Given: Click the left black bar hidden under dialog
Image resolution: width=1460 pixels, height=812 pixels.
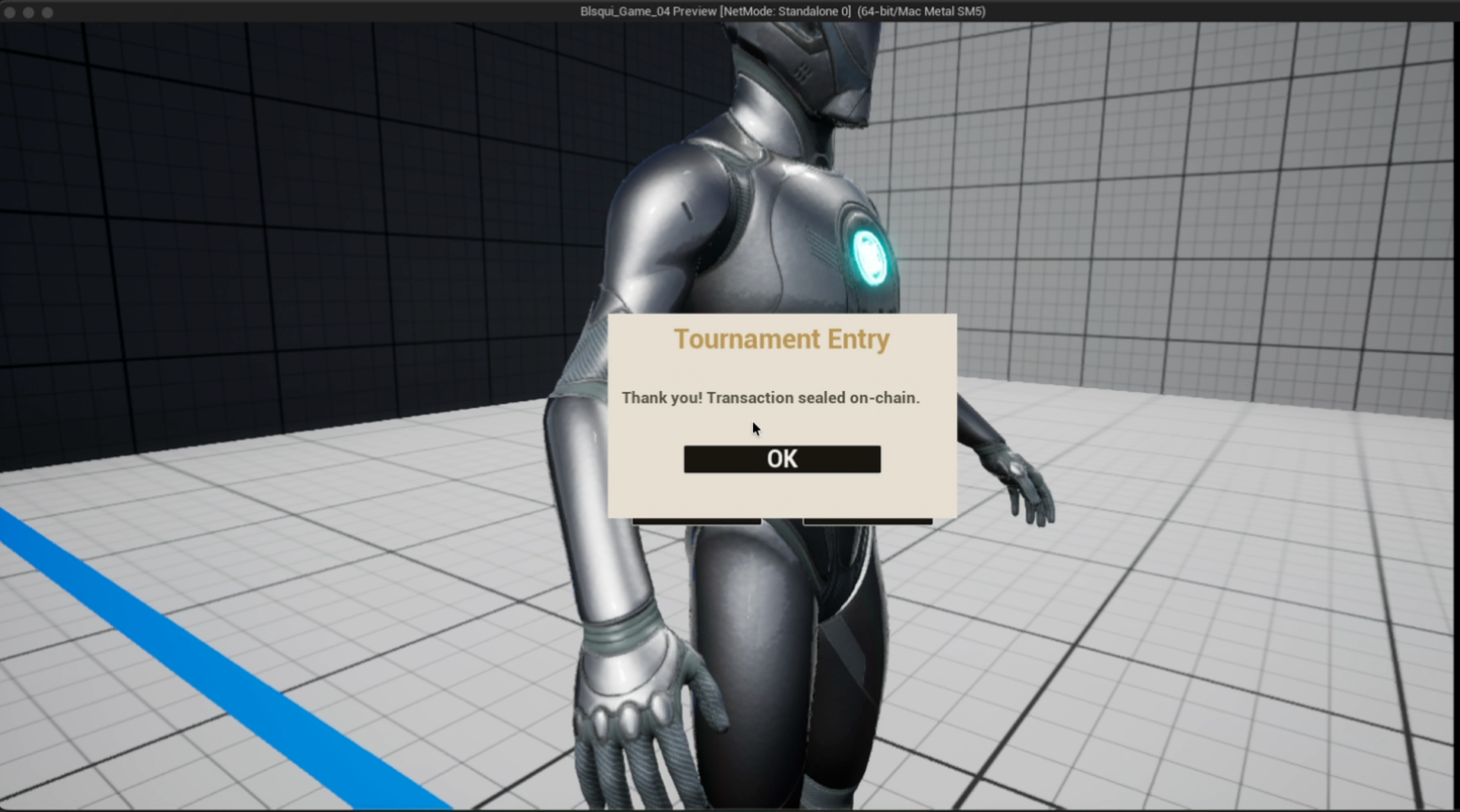Looking at the screenshot, I should [697, 521].
